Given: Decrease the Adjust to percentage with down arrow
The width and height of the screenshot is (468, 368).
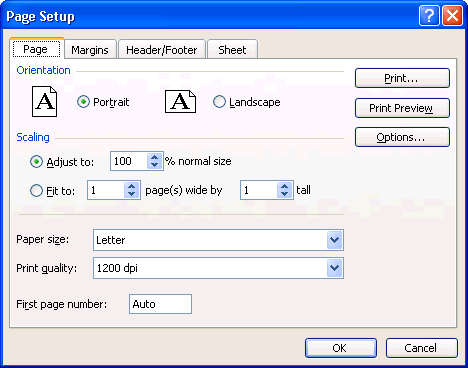Looking at the screenshot, I should click(154, 165).
